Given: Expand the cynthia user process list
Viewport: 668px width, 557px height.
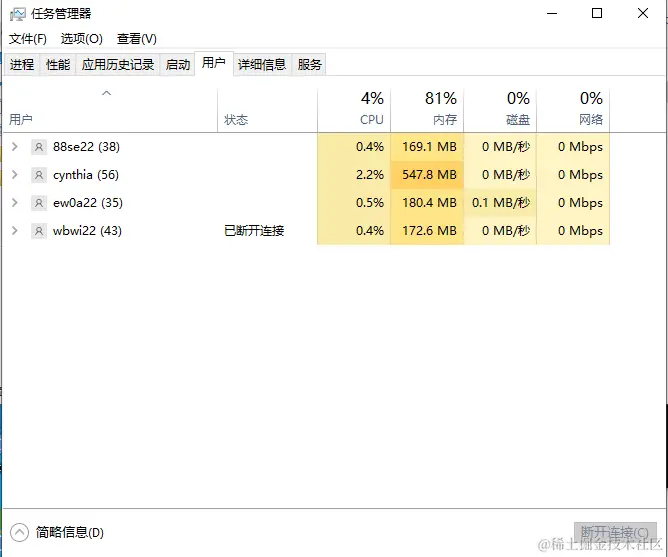Looking at the screenshot, I should (15, 174).
